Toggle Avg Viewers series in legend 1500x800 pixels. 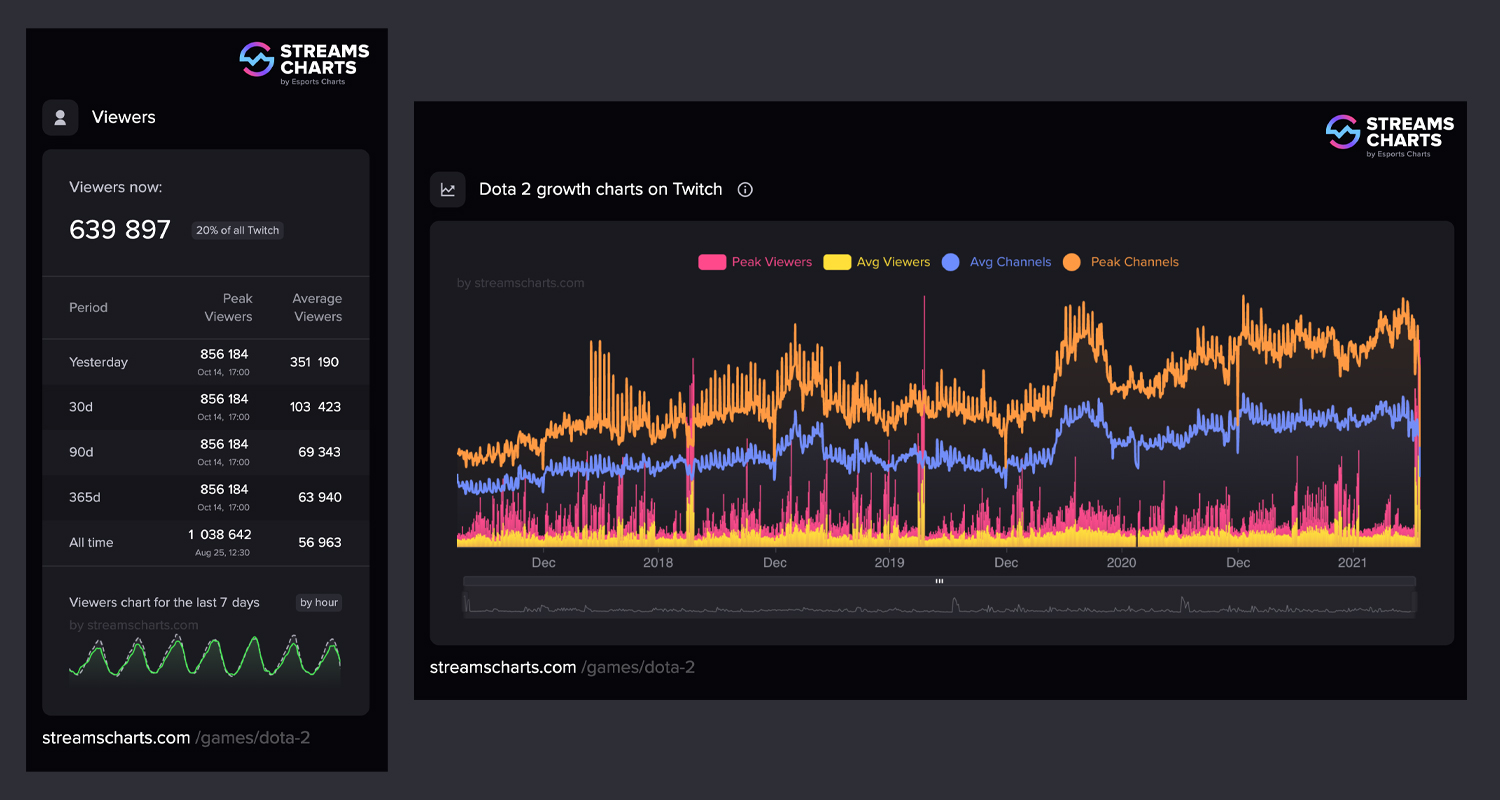(x=877, y=262)
